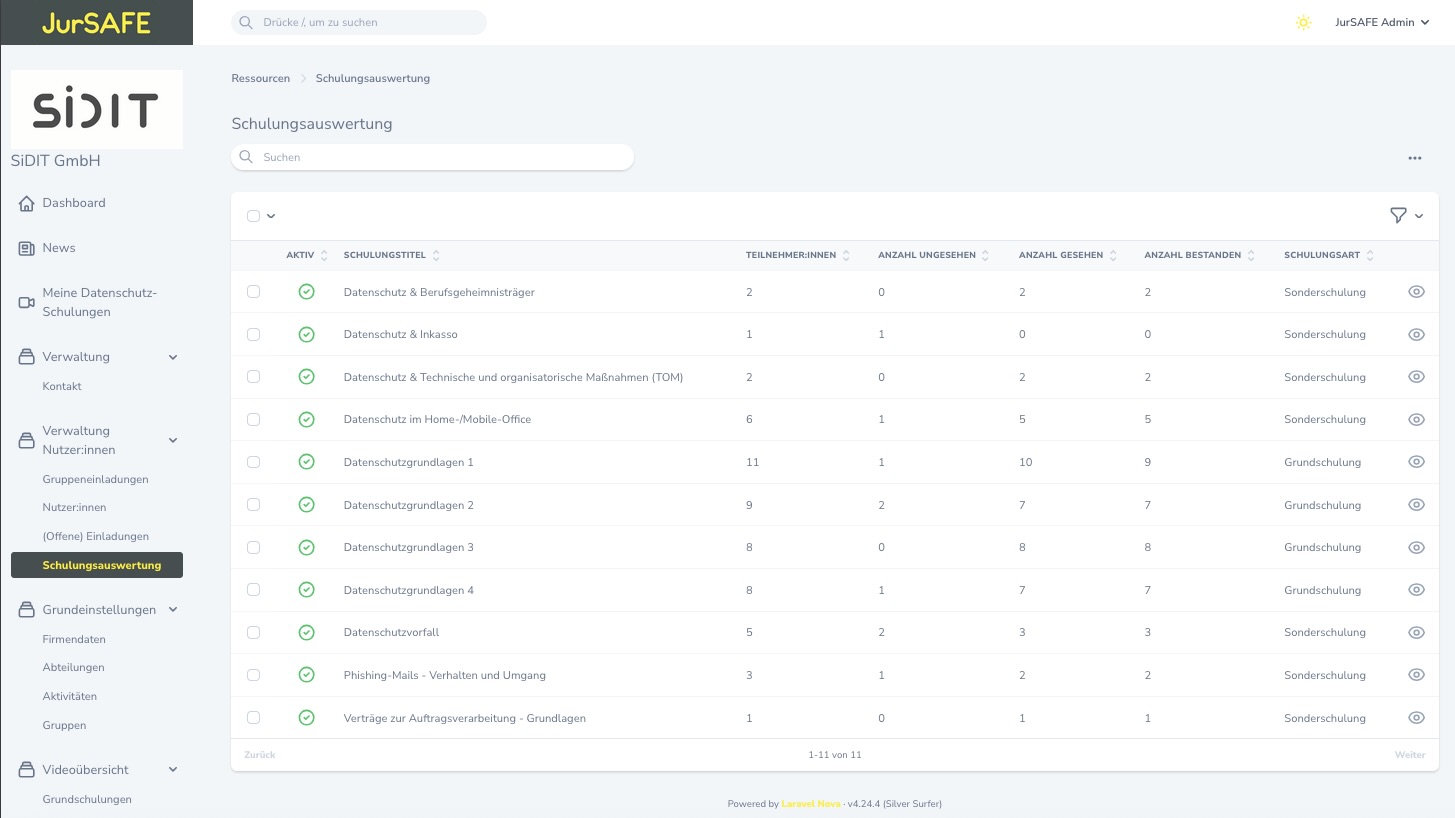Click the three-dot actions menu icon
Viewport: 1455px width, 818px height.
(1414, 158)
